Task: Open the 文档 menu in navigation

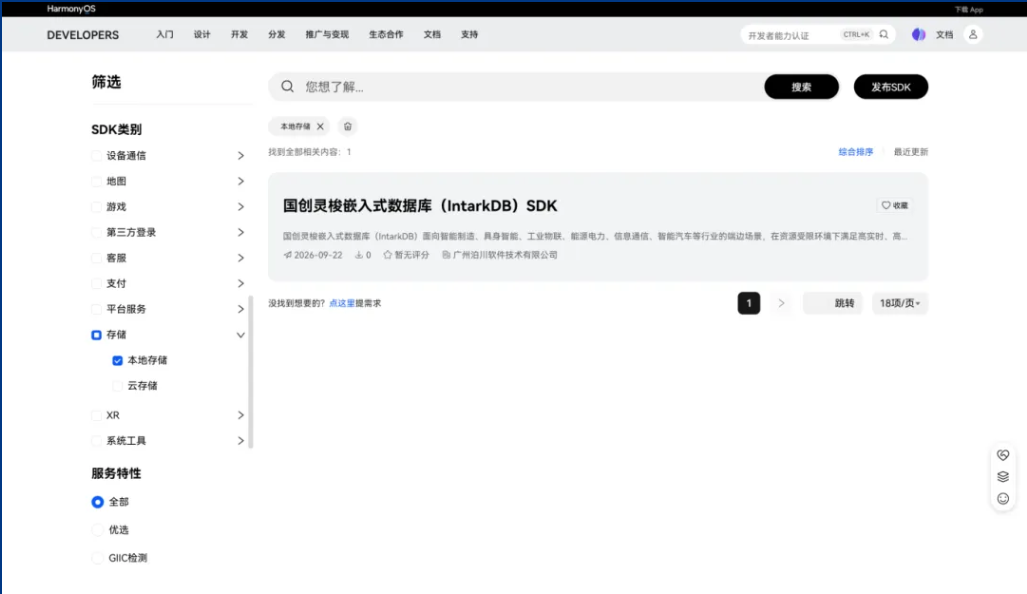Action: coord(432,35)
